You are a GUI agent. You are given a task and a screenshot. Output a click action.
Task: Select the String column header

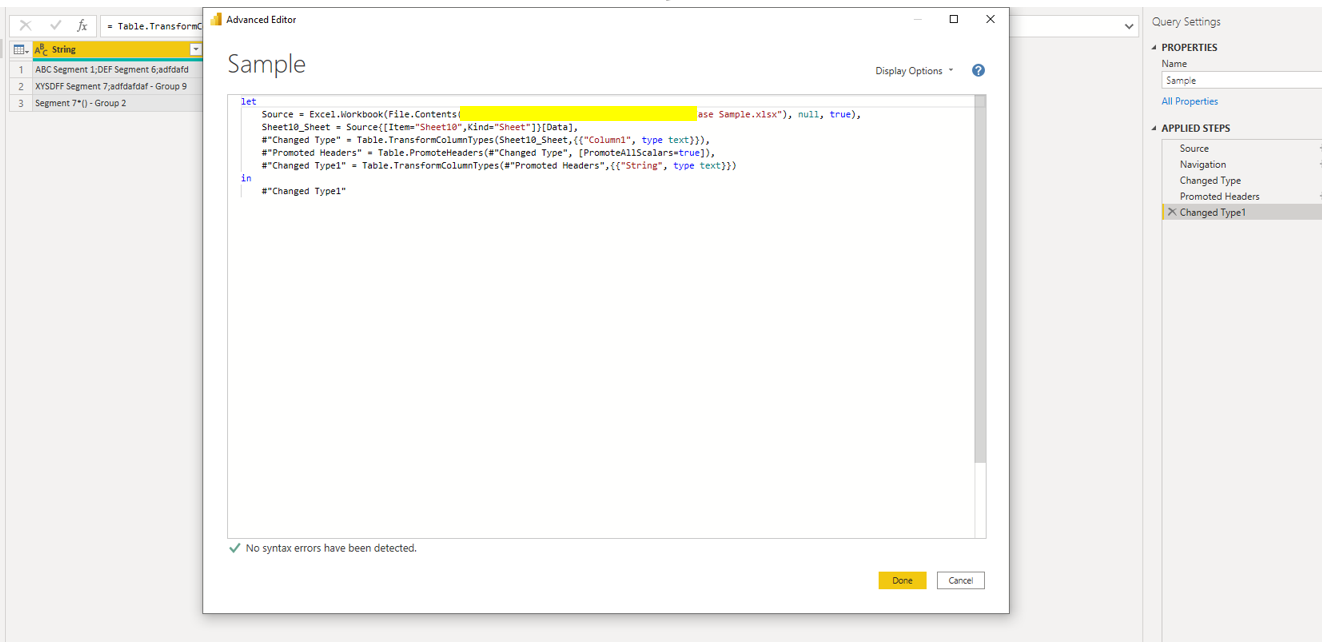(x=117, y=49)
